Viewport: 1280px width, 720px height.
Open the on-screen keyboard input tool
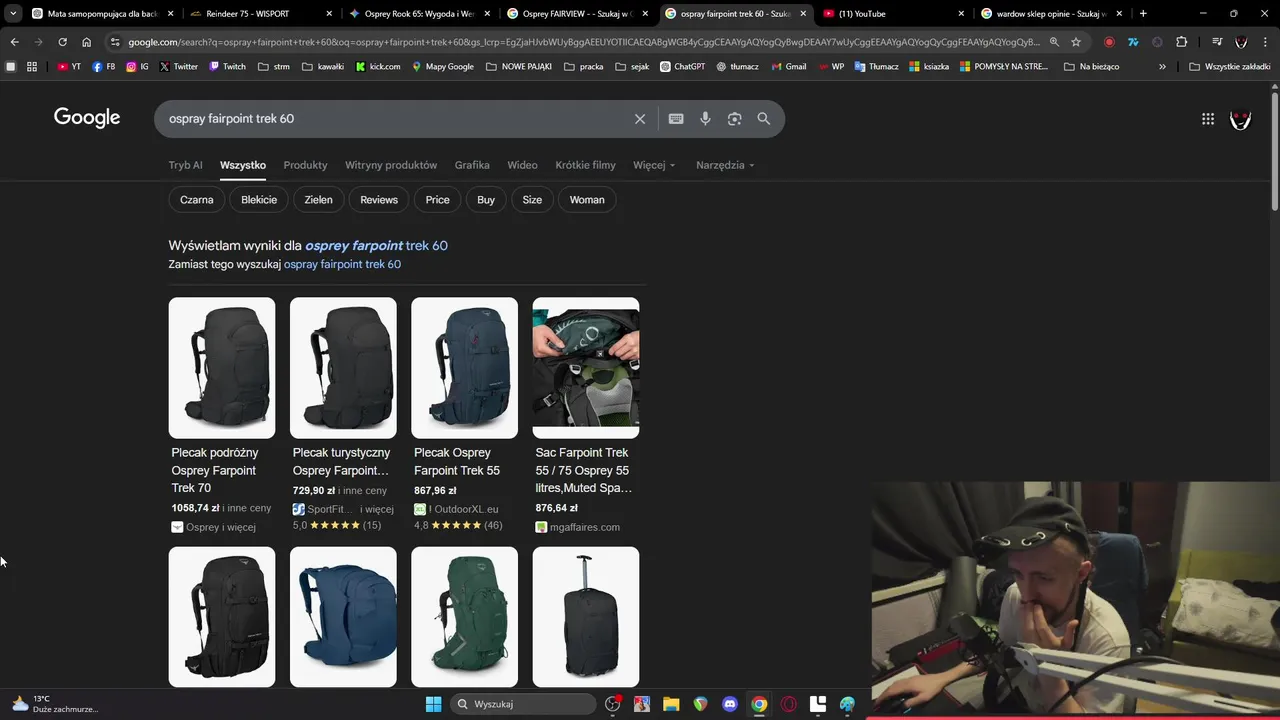point(676,119)
